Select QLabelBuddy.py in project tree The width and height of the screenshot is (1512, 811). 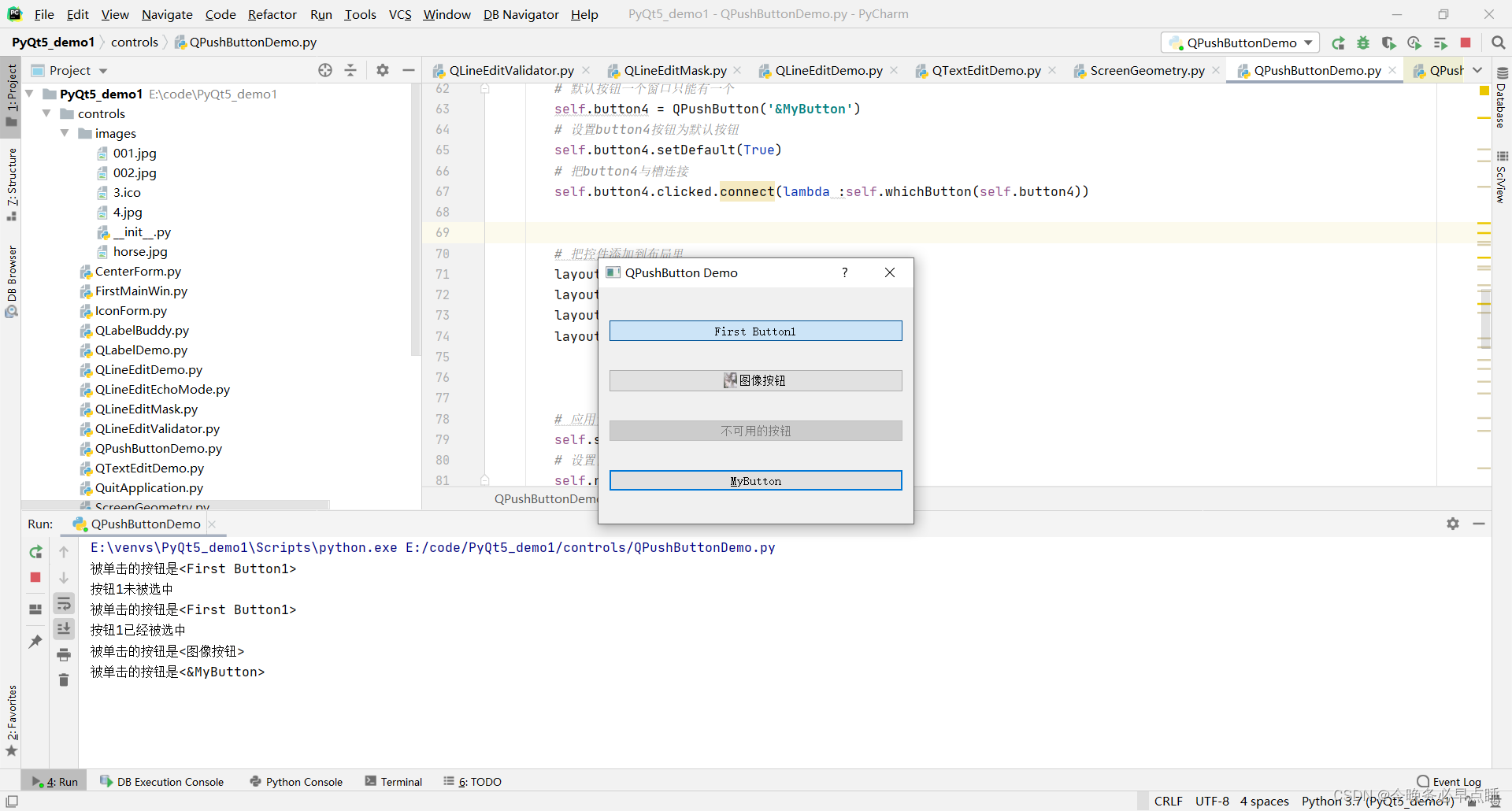pyautogui.click(x=142, y=330)
